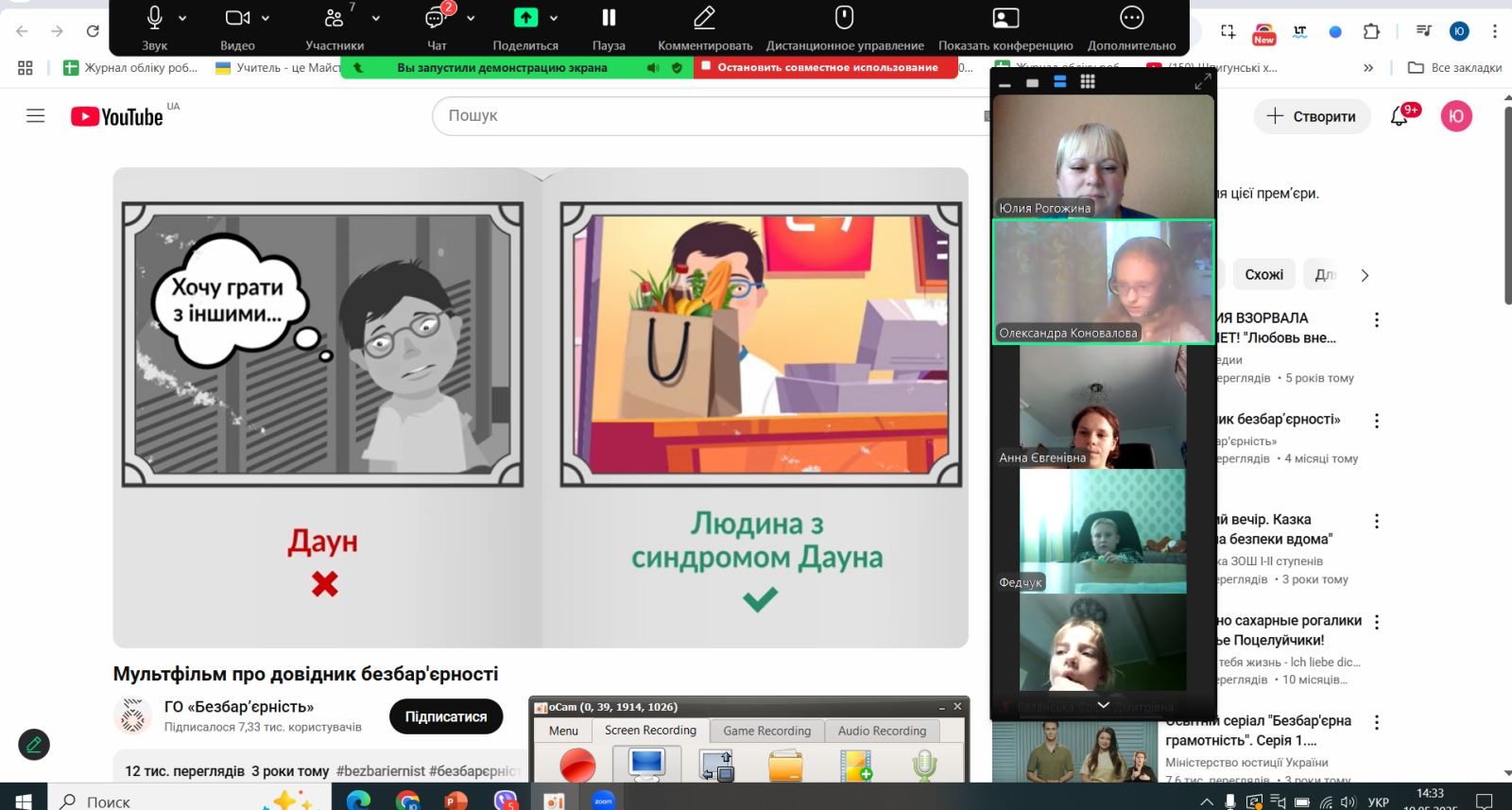Select the vertical strip view in Zoom video panel
This screenshot has width=1512, height=810.
click(x=1060, y=82)
